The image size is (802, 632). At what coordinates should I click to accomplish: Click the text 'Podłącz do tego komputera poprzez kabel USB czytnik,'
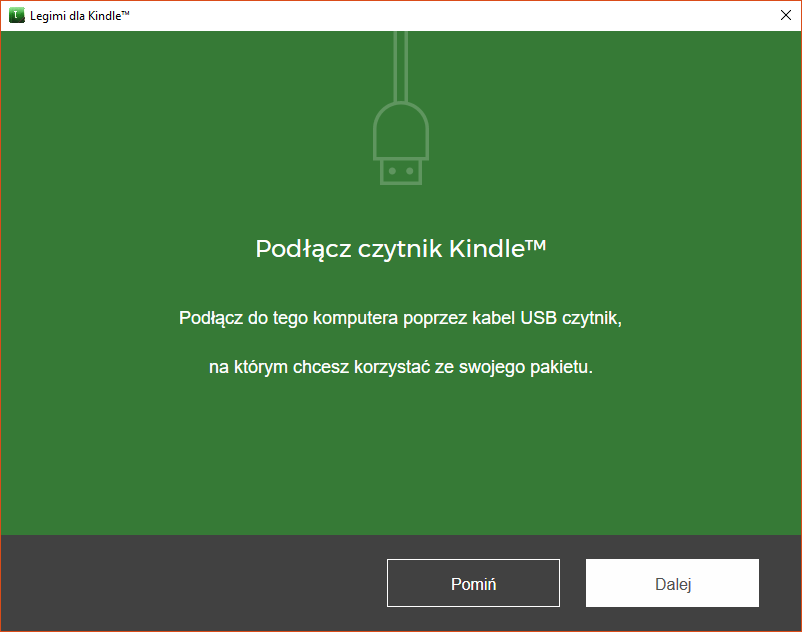pos(400,318)
